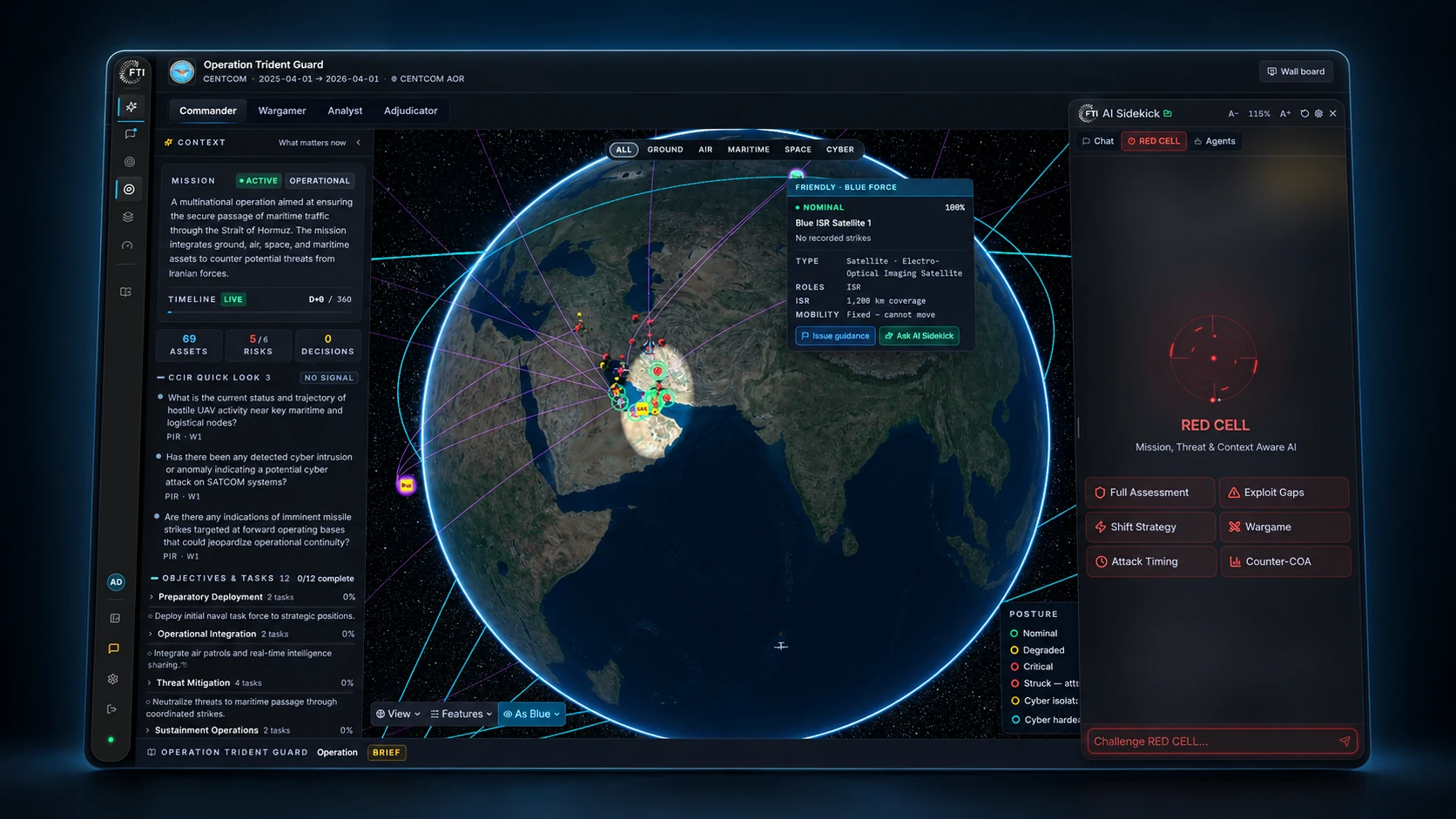Filter map to SPACE domain

pyautogui.click(x=798, y=150)
